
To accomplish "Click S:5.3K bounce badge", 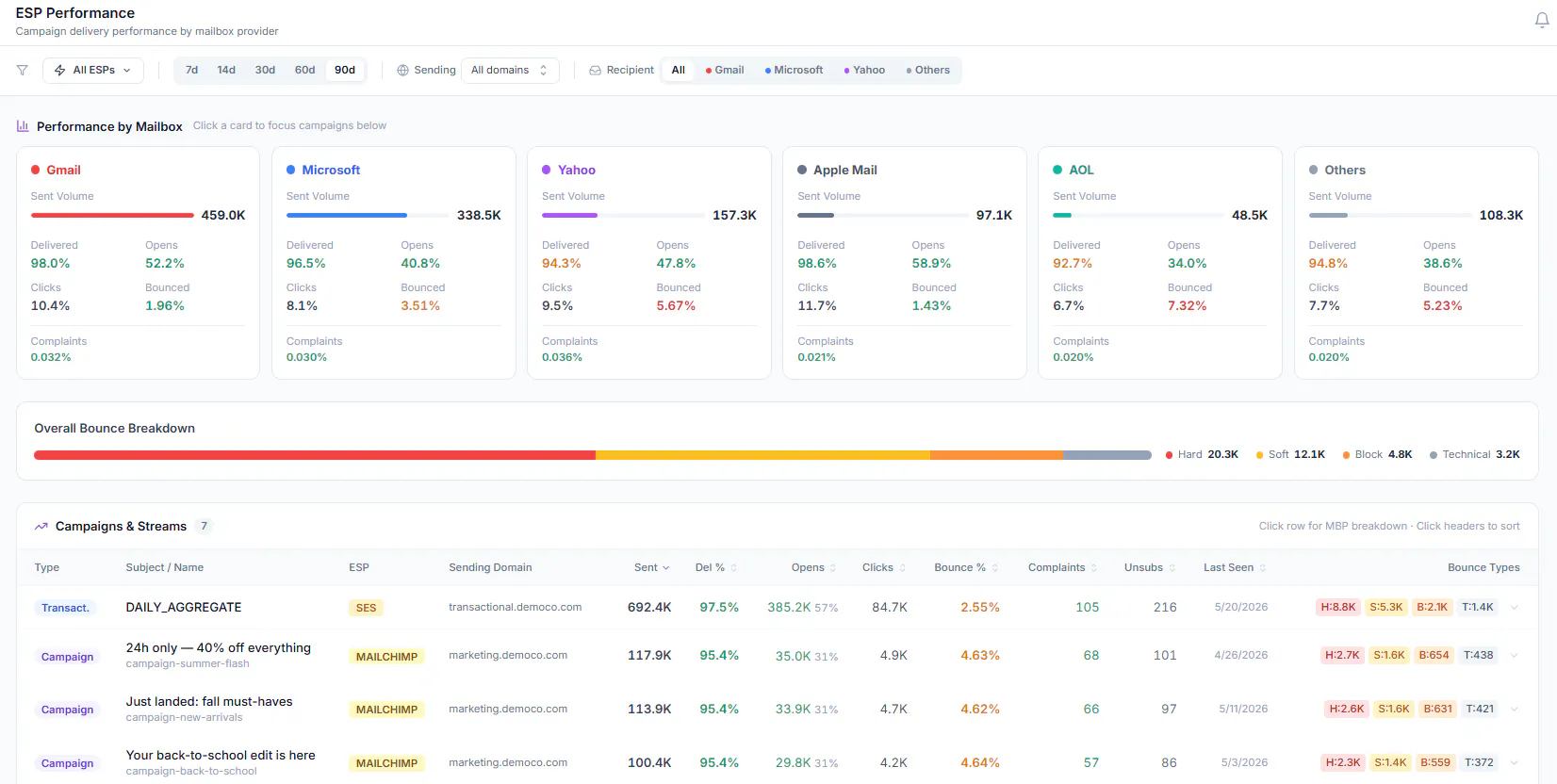I will [x=1386, y=608].
